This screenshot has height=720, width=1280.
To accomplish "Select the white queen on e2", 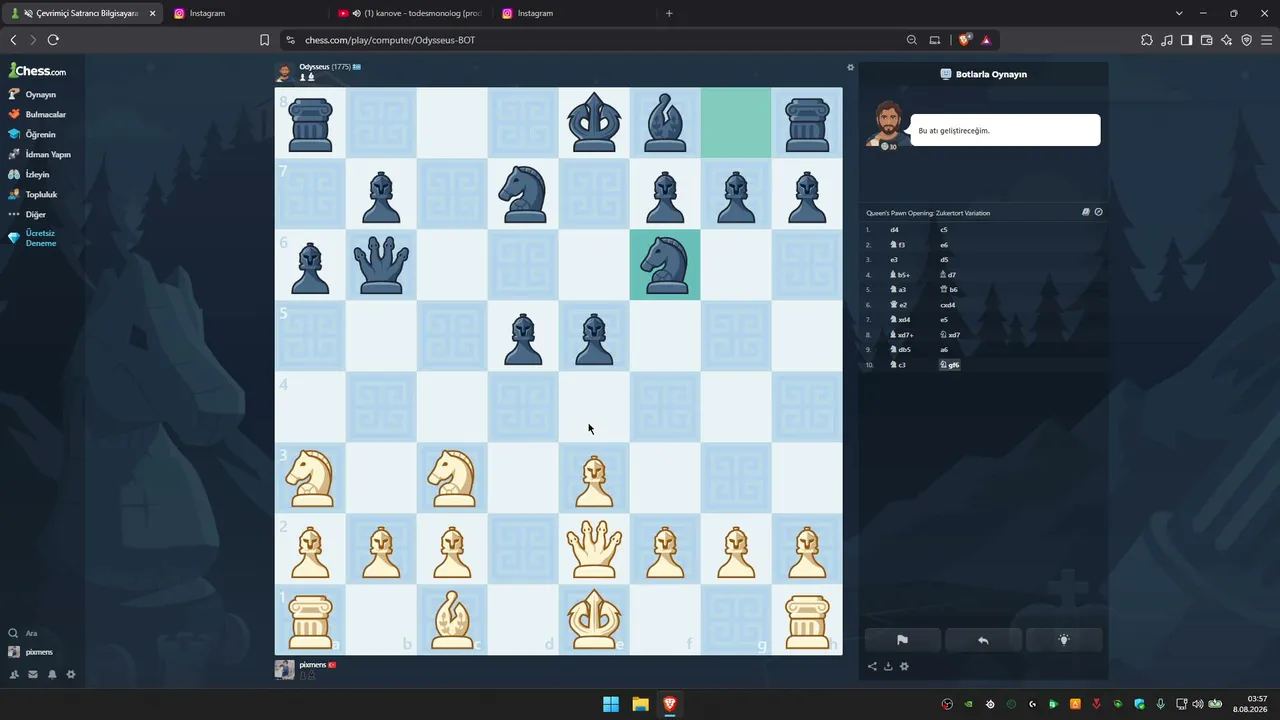I will (x=594, y=549).
